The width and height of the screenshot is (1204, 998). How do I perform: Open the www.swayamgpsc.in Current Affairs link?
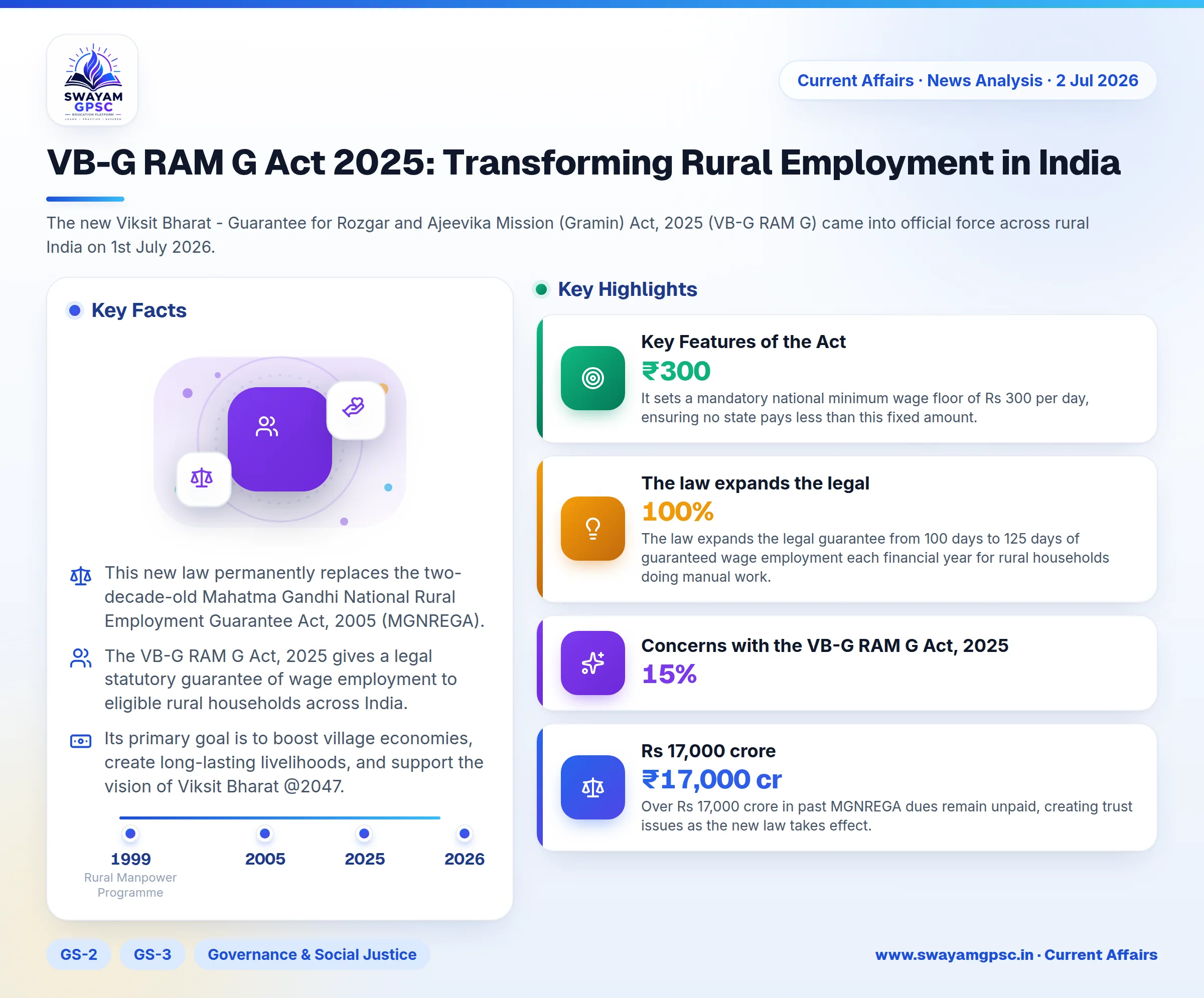pyautogui.click(x=1016, y=954)
